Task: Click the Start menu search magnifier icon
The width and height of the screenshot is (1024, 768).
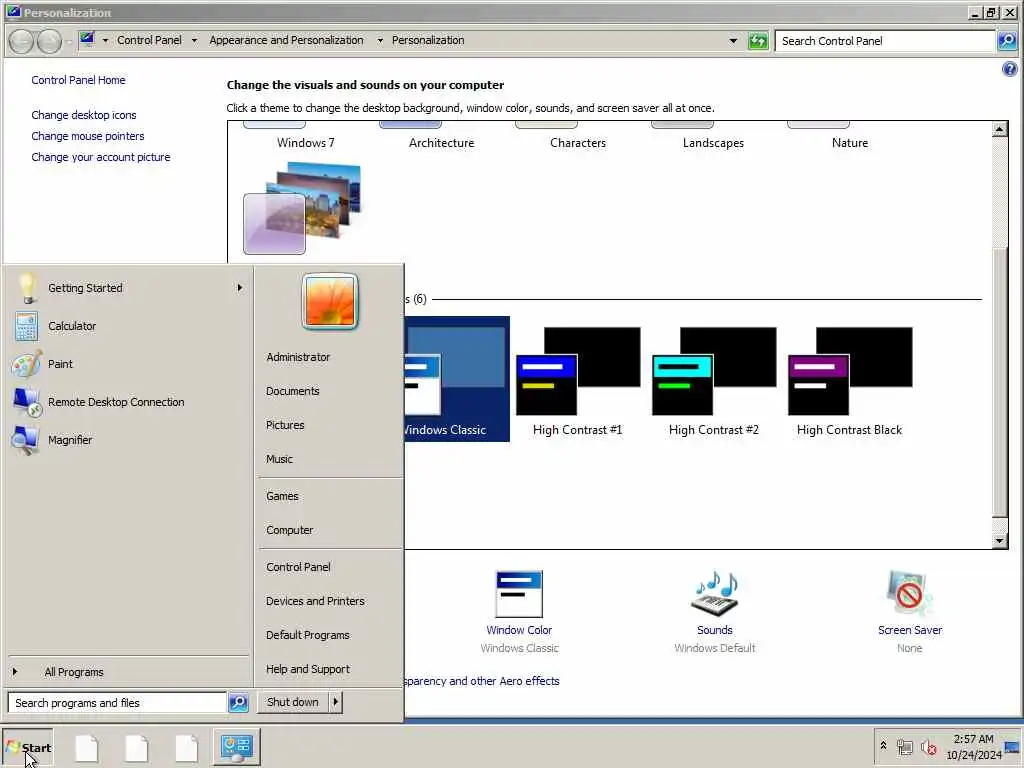Action: tap(238, 703)
